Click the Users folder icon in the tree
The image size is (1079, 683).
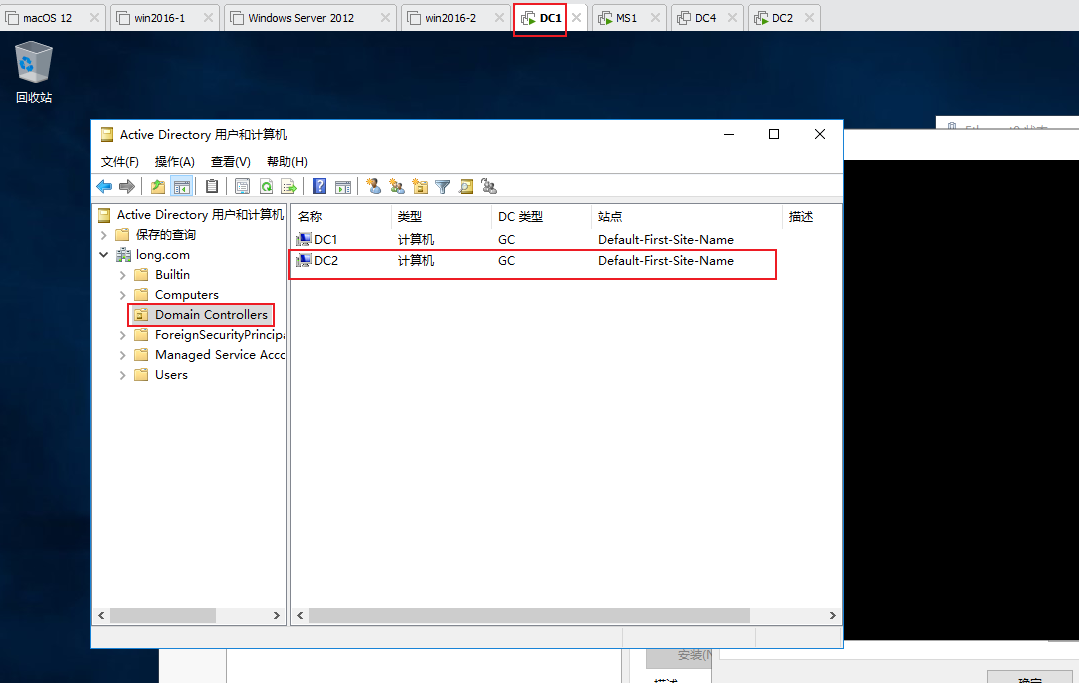click(x=141, y=375)
